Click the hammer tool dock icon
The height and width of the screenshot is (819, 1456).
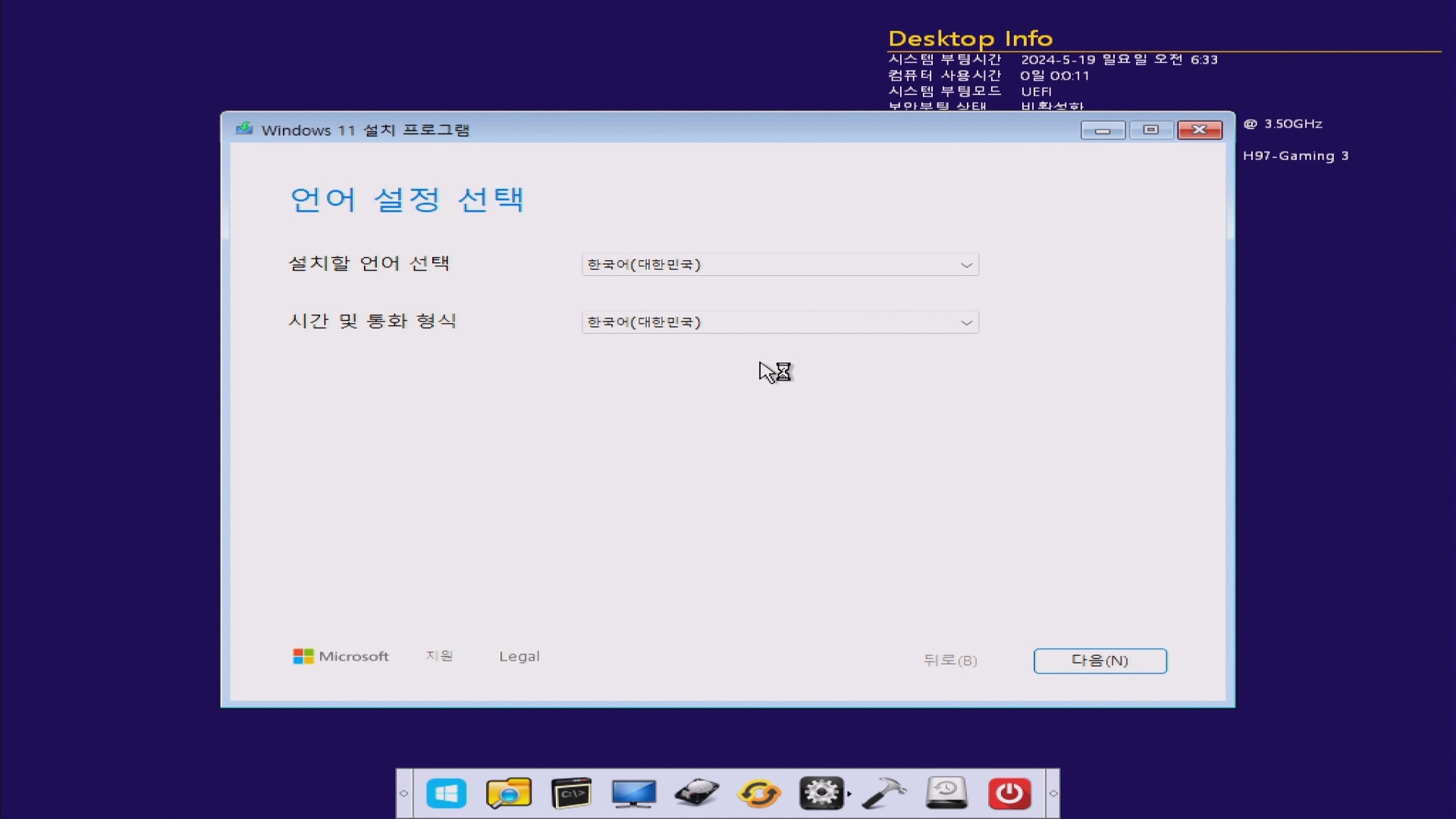coord(884,793)
